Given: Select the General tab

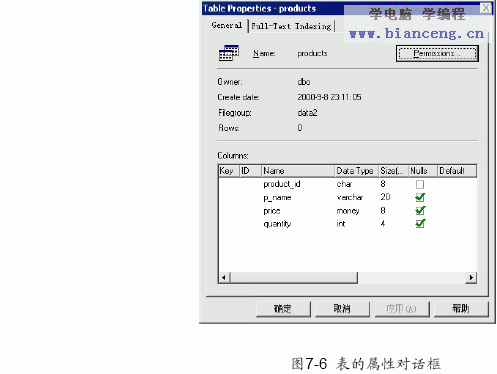Looking at the screenshot, I should [x=227, y=25].
